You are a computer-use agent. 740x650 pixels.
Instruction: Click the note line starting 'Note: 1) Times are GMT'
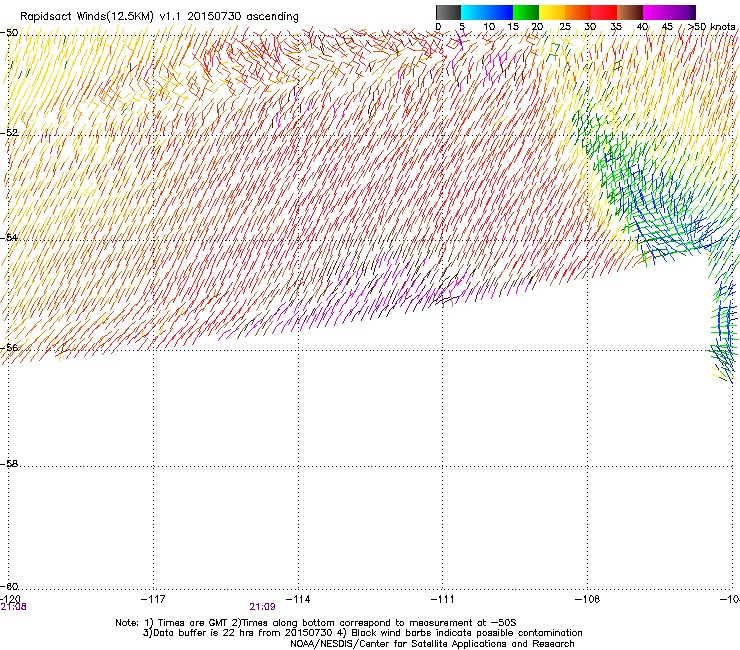[x=316, y=623]
